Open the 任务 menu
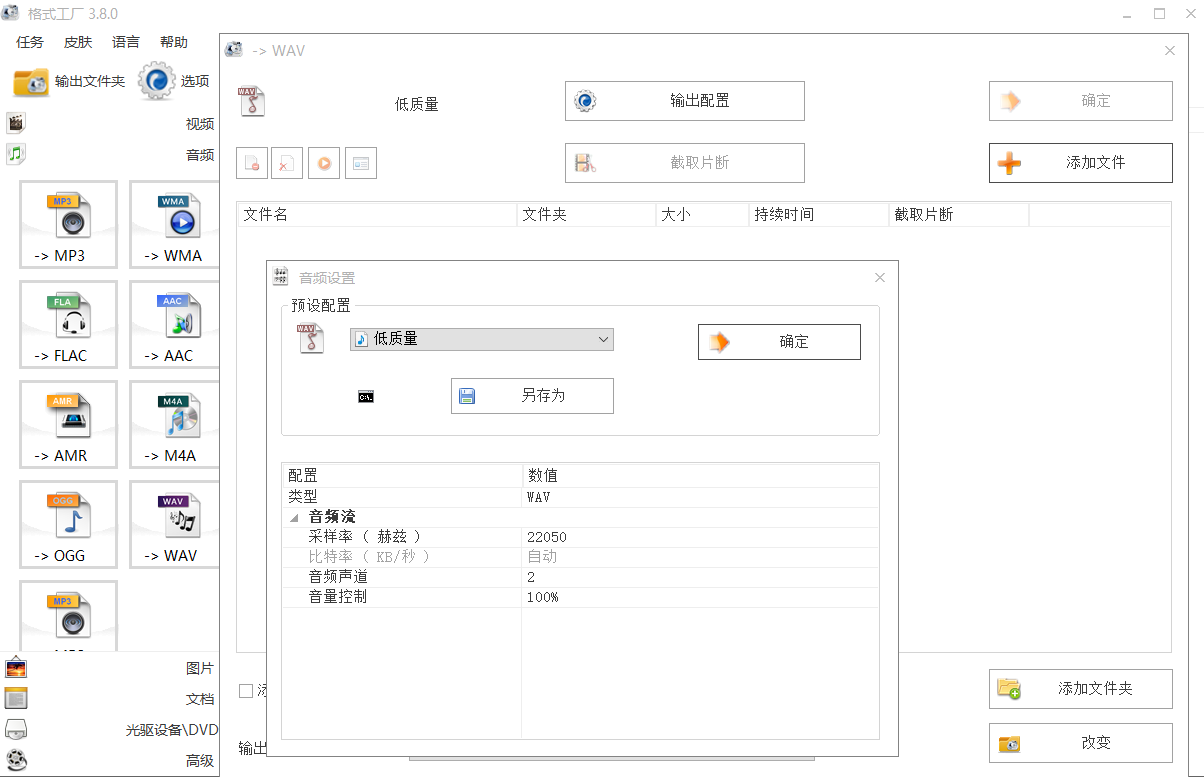1204x777 pixels. click(x=28, y=42)
